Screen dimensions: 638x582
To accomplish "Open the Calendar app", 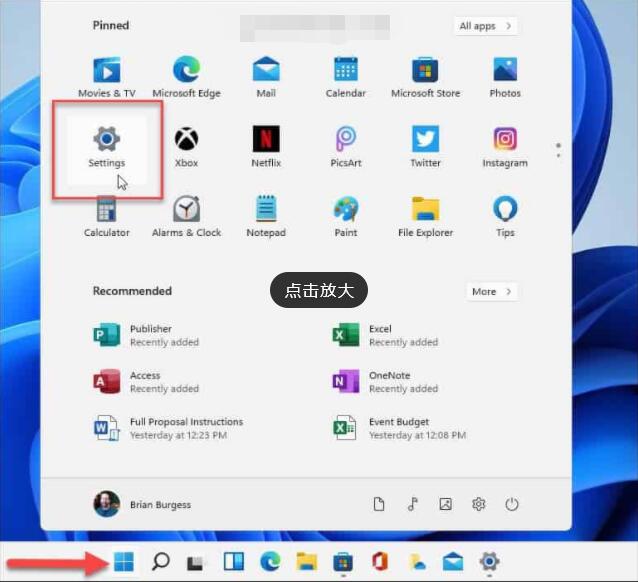I will (x=346, y=78).
